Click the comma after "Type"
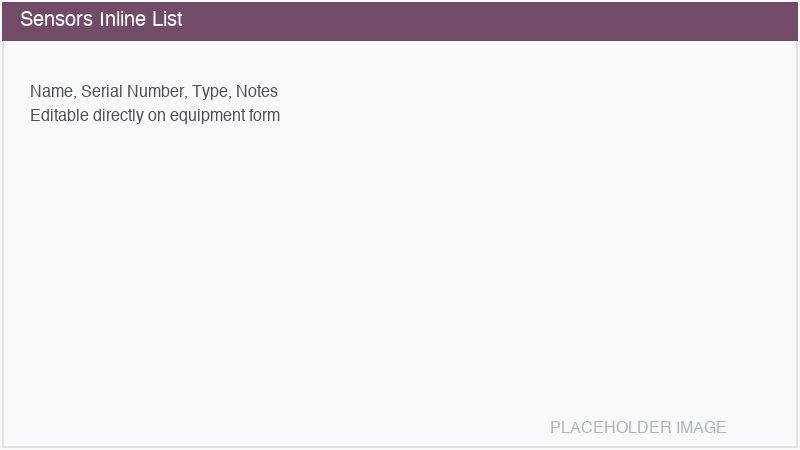 tap(231, 96)
